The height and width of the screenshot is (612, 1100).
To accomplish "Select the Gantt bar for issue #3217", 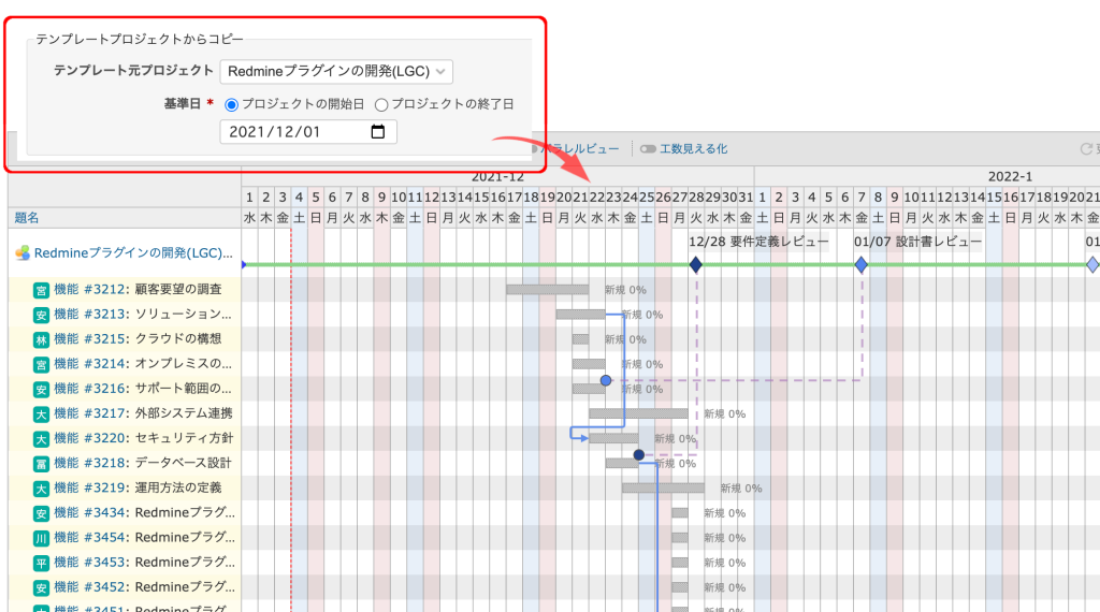I will tap(638, 413).
